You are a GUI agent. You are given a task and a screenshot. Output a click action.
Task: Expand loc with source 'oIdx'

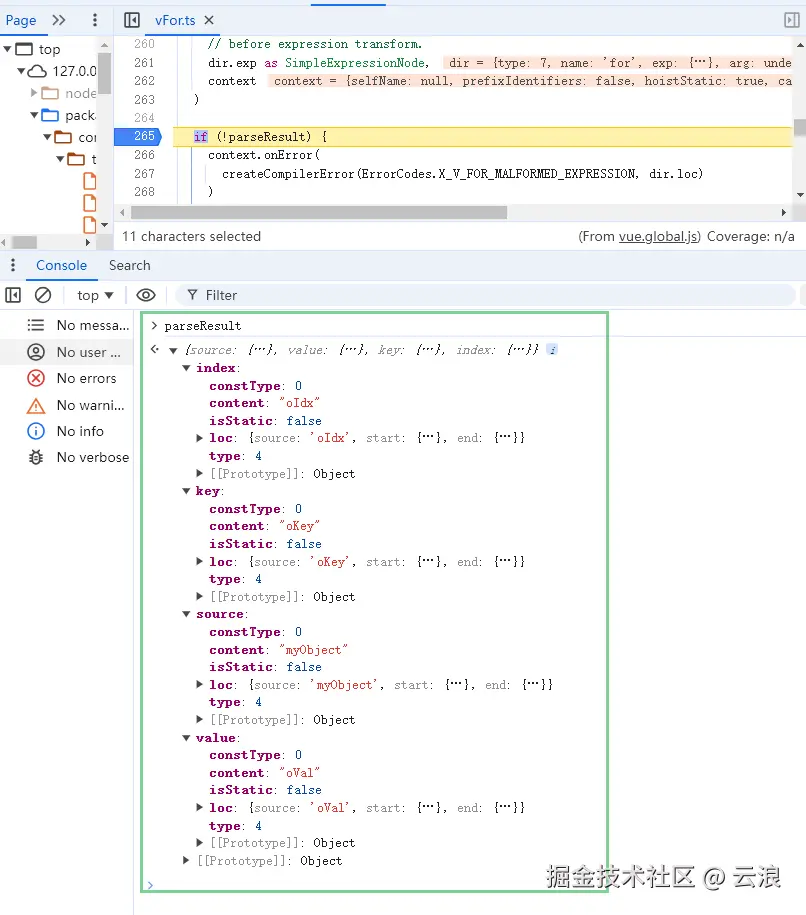click(200, 438)
